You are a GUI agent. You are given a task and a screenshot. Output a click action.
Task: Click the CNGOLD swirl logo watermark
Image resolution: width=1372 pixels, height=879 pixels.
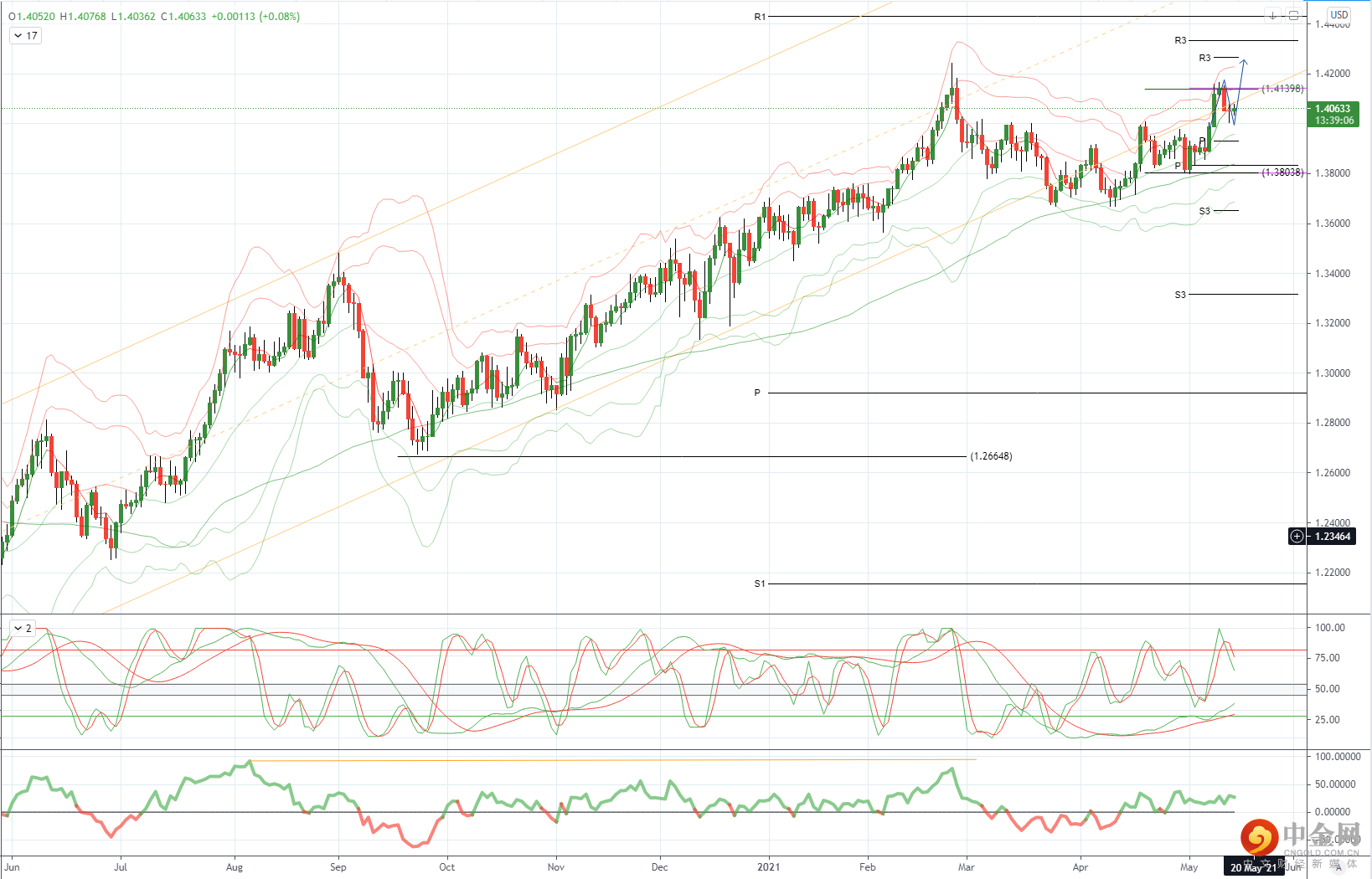pyautogui.click(x=1259, y=838)
